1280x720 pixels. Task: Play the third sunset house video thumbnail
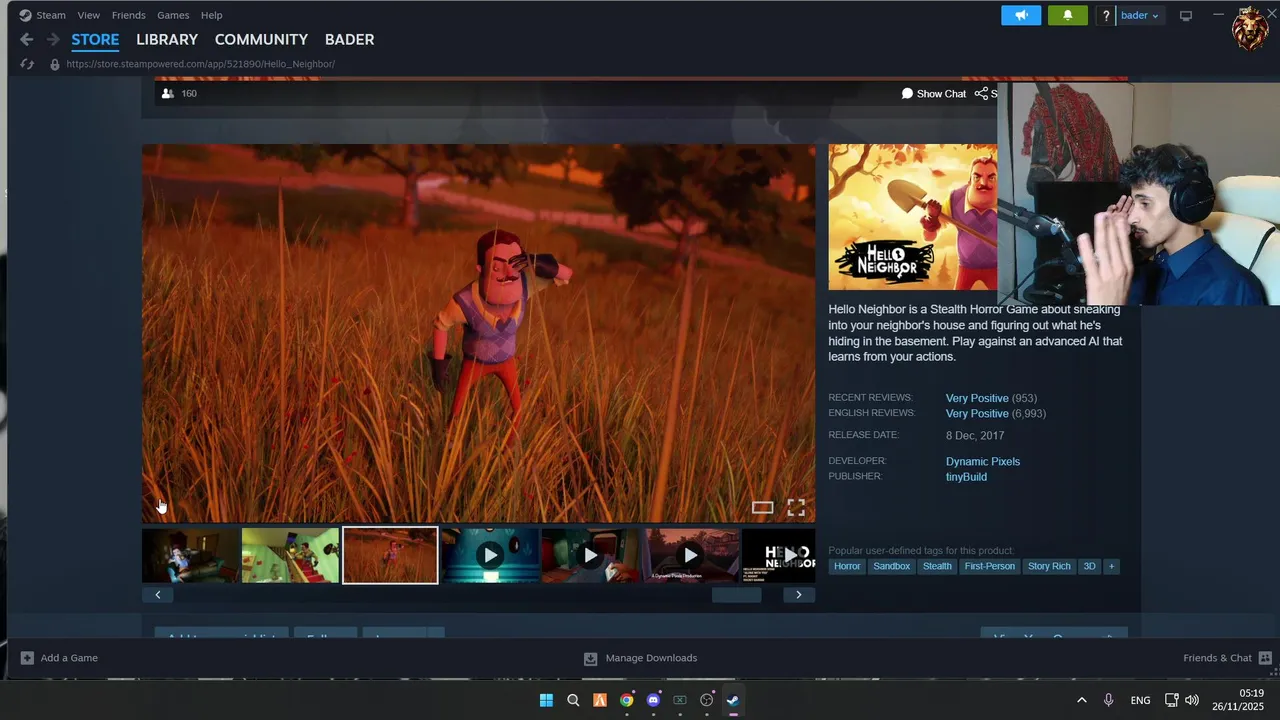coord(690,555)
